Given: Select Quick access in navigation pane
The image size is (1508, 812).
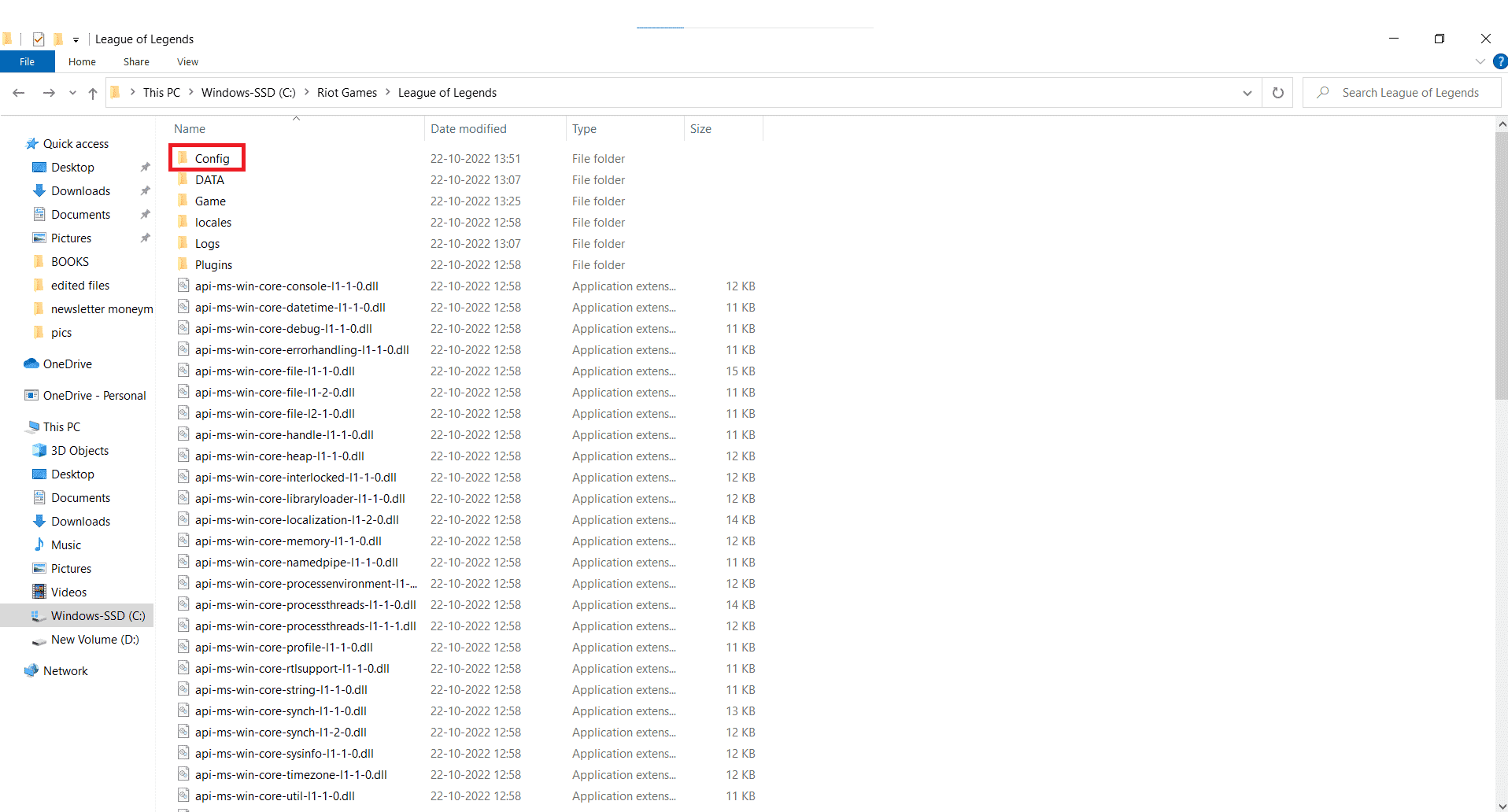Looking at the screenshot, I should tap(76, 144).
